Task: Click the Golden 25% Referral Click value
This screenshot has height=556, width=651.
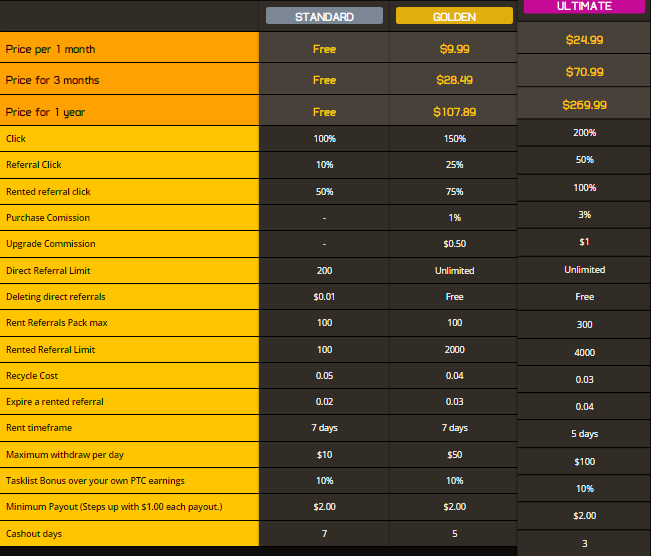Action: click(x=455, y=165)
